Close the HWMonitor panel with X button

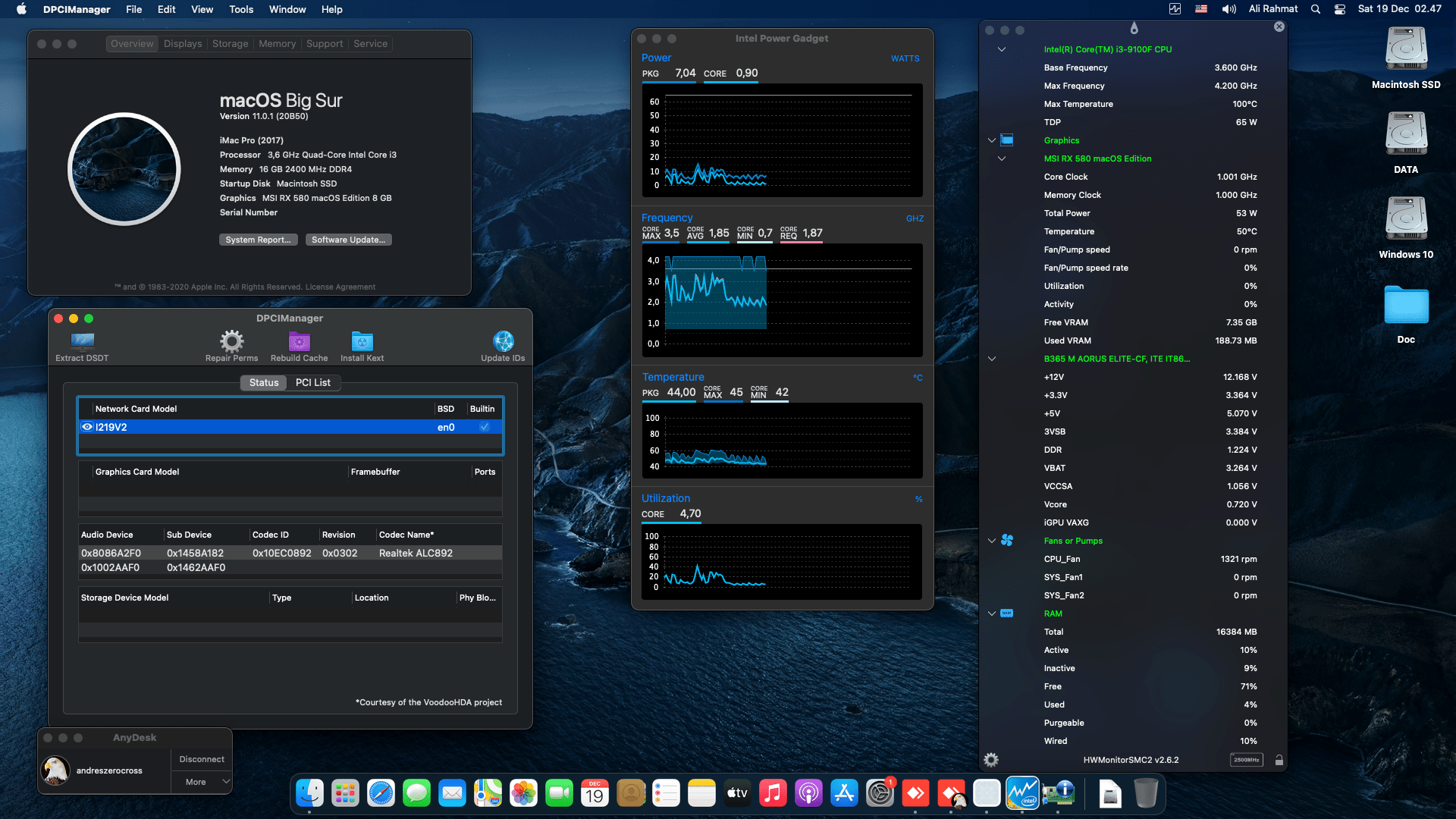1279,27
